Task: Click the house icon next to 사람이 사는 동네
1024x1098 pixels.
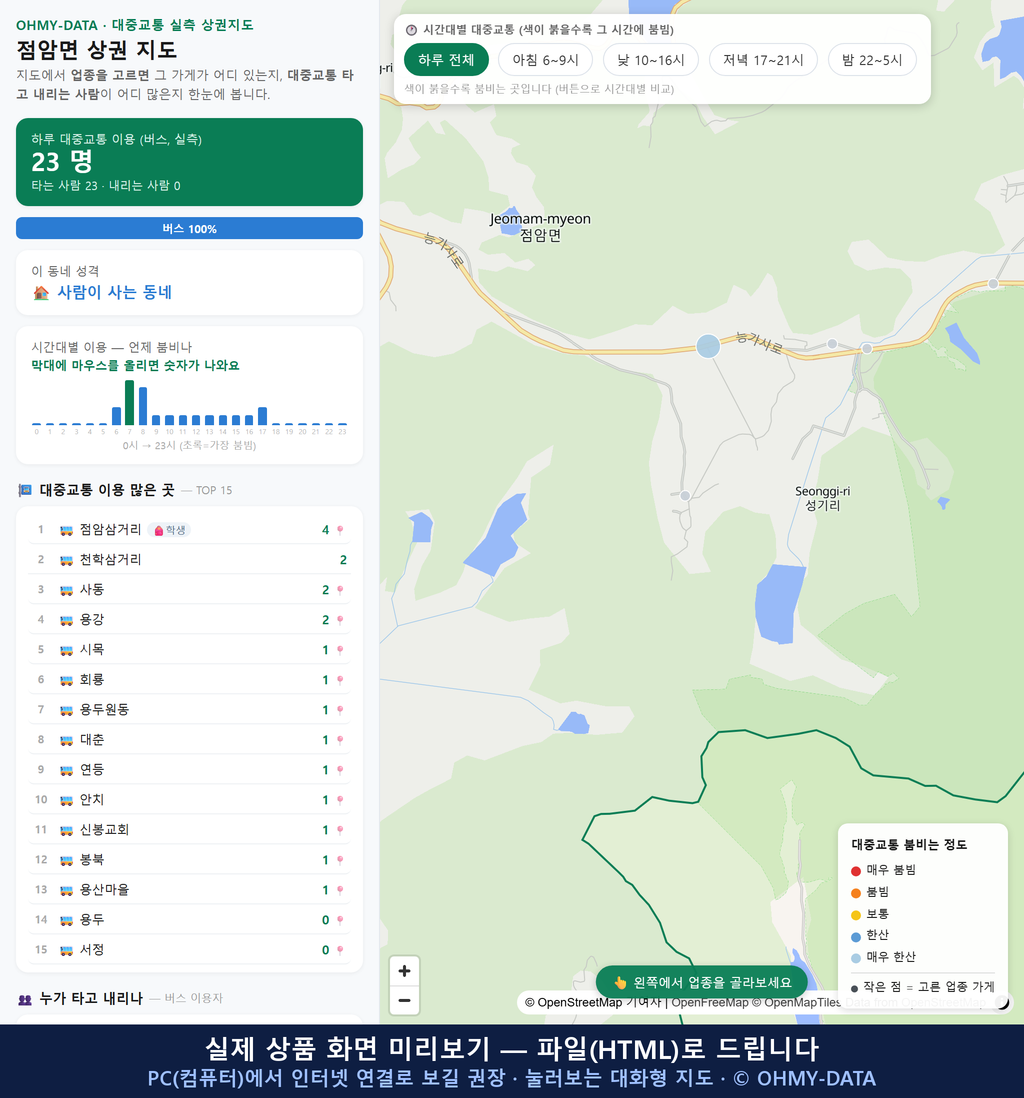Action: coord(41,293)
